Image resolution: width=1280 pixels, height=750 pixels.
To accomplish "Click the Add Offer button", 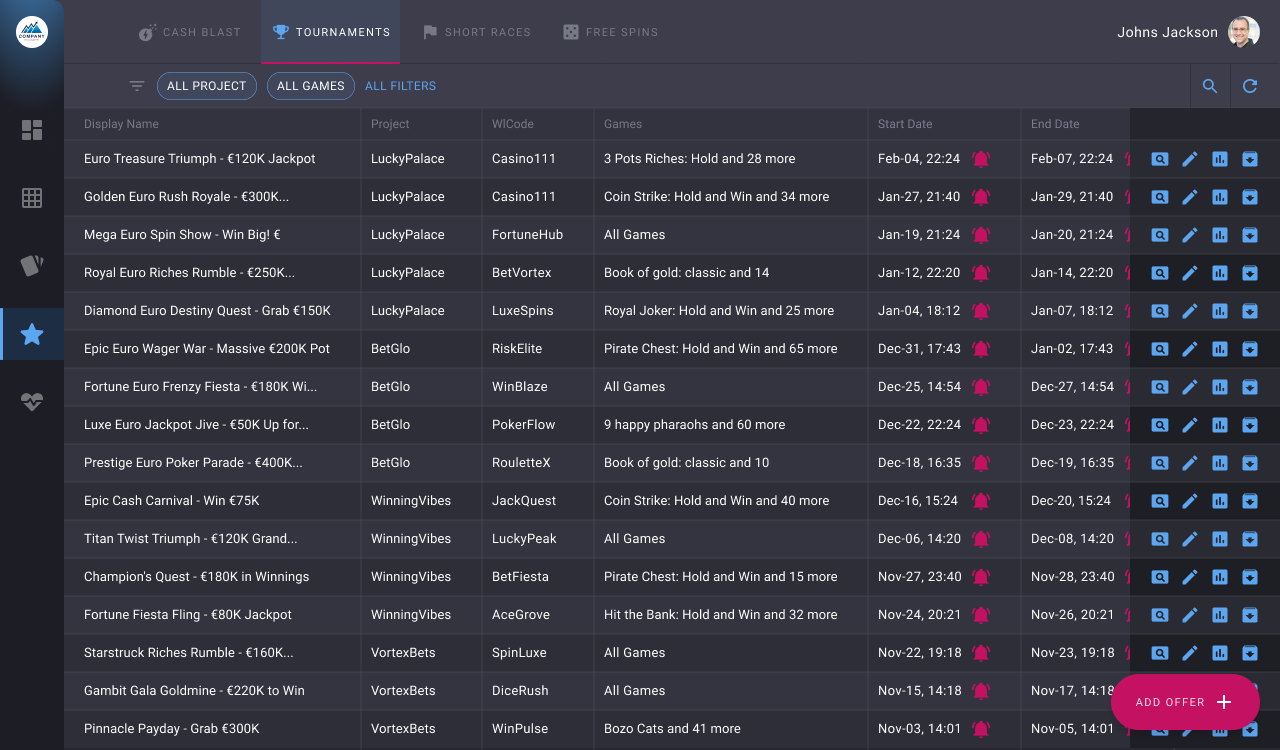I will click(x=1184, y=702).
